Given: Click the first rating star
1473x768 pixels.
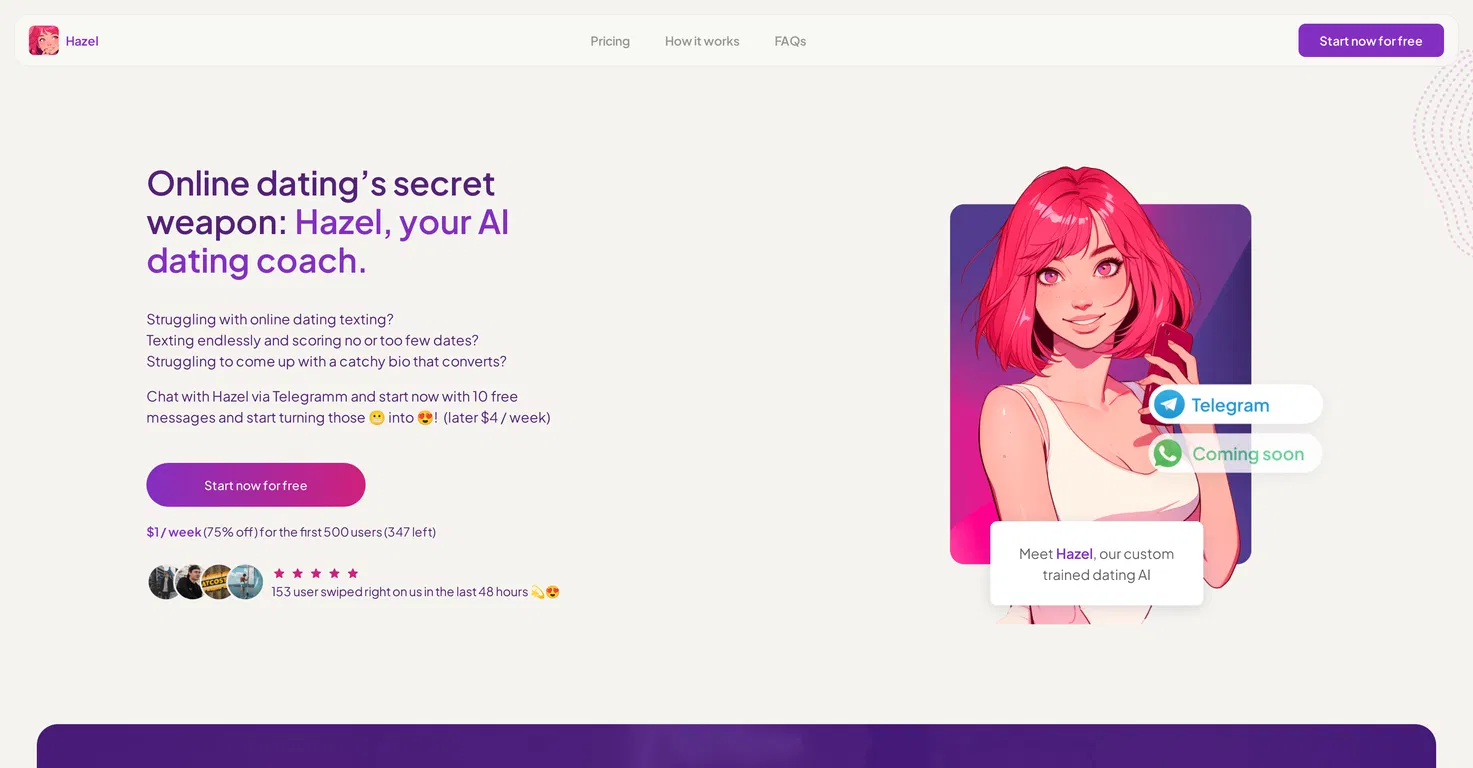Looking at the screenshot, I should pos(279,573).
